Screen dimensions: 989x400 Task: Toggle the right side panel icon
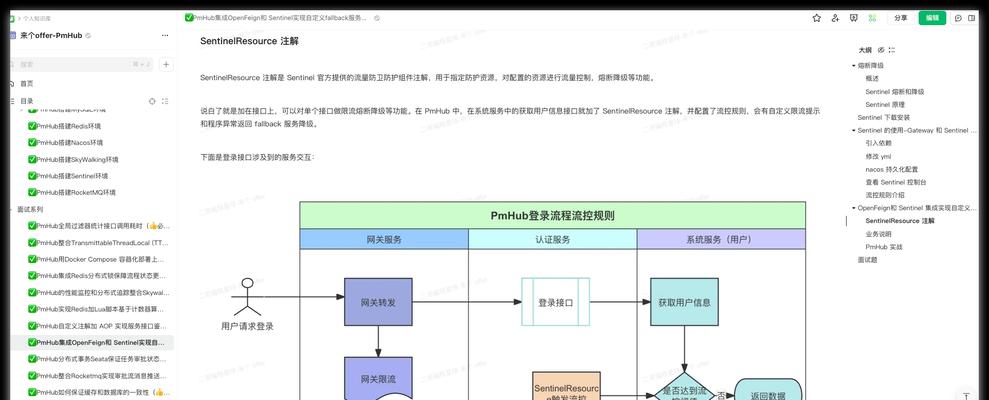pos(971,18)
